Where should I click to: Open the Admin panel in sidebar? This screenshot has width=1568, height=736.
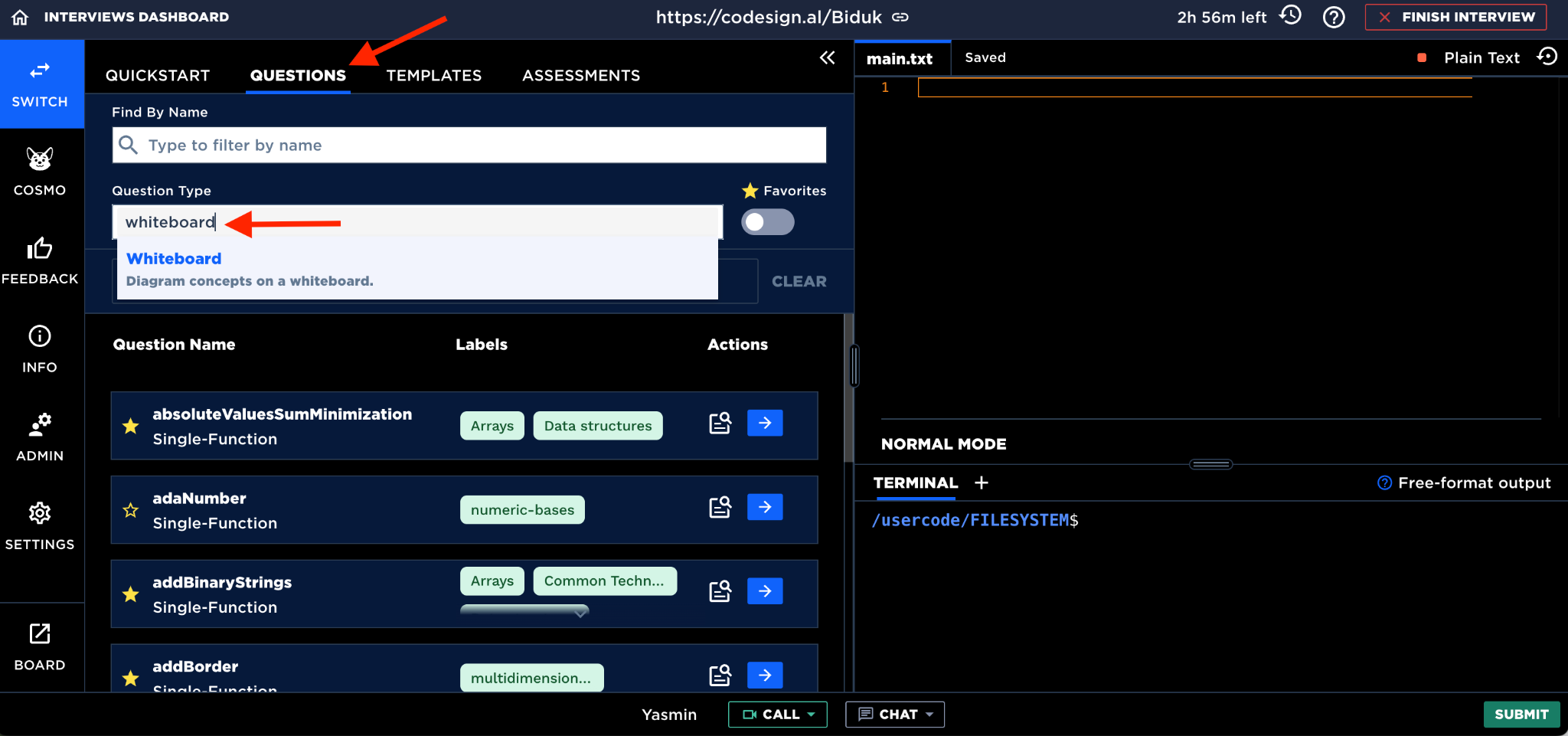click(40, 437)
